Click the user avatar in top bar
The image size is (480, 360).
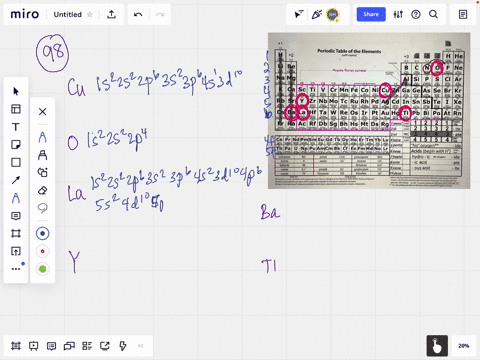[333, 14]
